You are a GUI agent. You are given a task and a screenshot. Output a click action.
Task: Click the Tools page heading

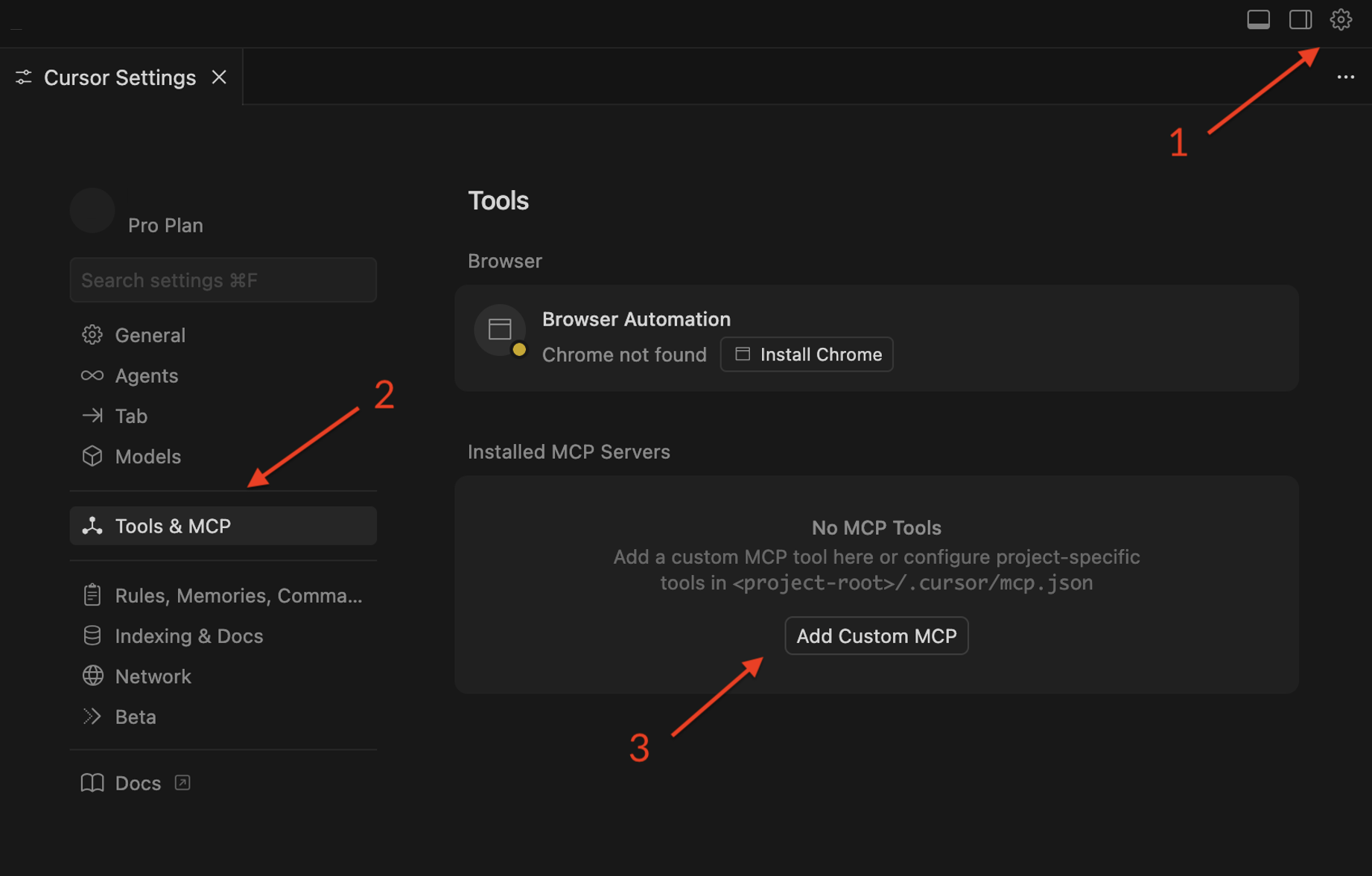(x=498, y=200)
